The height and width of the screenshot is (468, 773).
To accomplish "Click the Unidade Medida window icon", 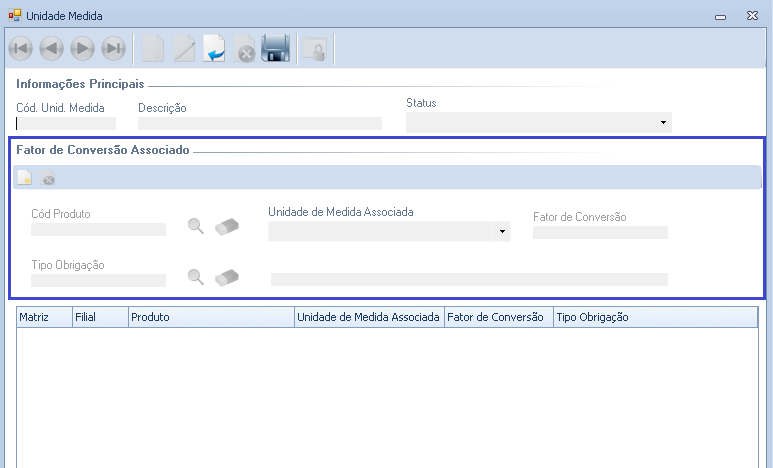I will coord(15,15).
